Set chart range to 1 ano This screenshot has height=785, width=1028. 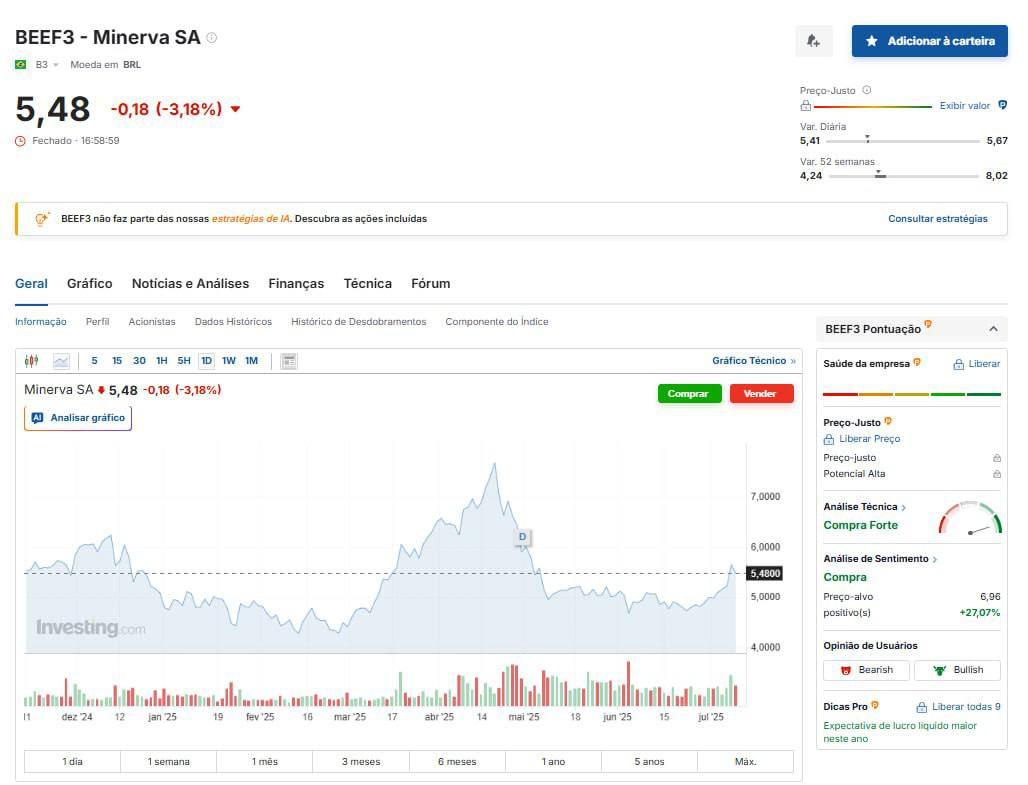click(553, 761)
